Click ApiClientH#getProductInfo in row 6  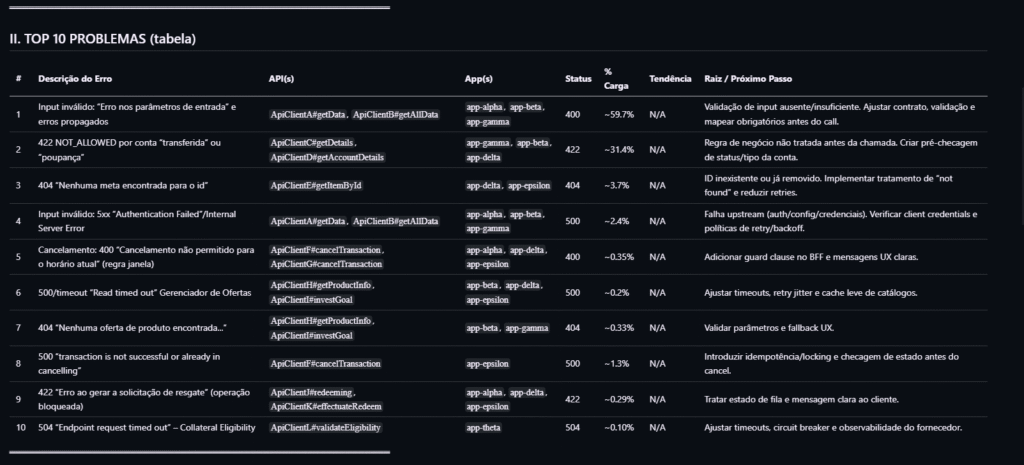click(x=321, y=285)
